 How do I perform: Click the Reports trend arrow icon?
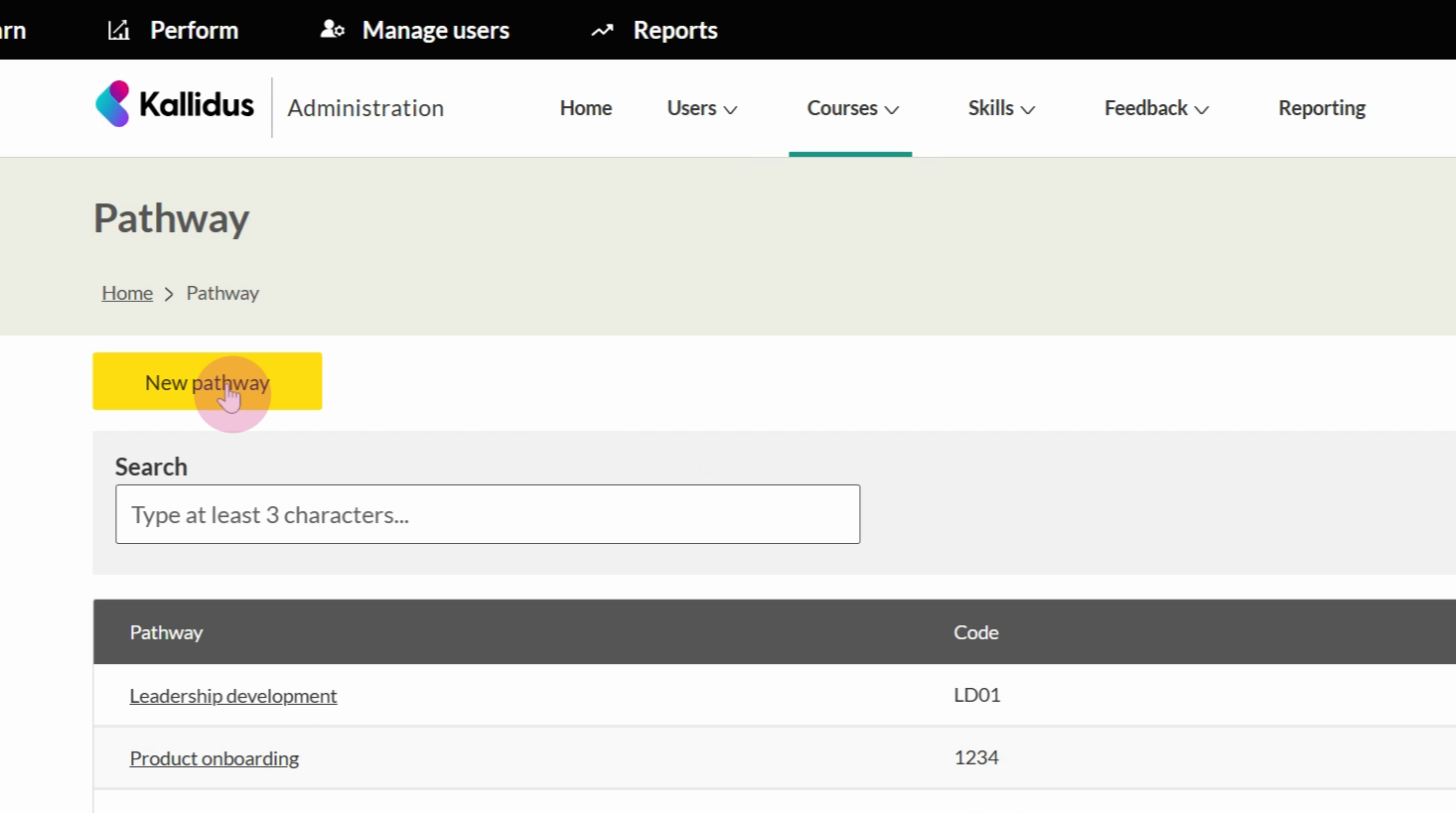(x=602, y=31)
